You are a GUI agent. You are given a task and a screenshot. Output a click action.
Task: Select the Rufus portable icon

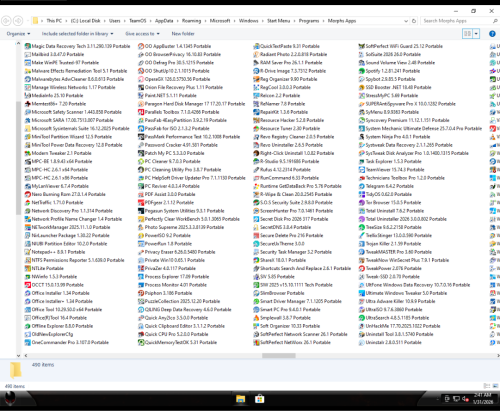click(256, 169)
